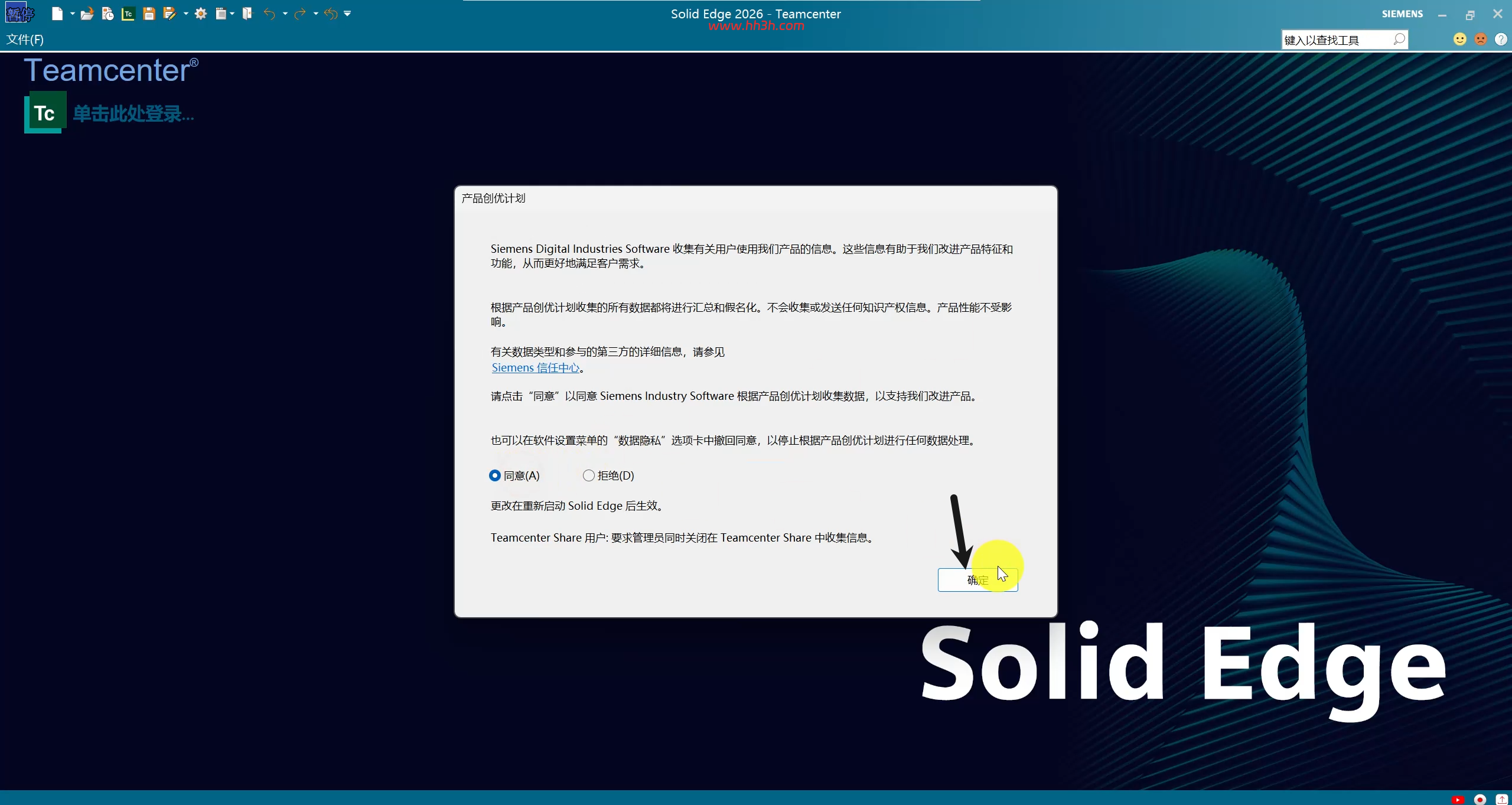Click the Redo arrow icon
Screen dimensions: 1512x805
tap(300, 14)
